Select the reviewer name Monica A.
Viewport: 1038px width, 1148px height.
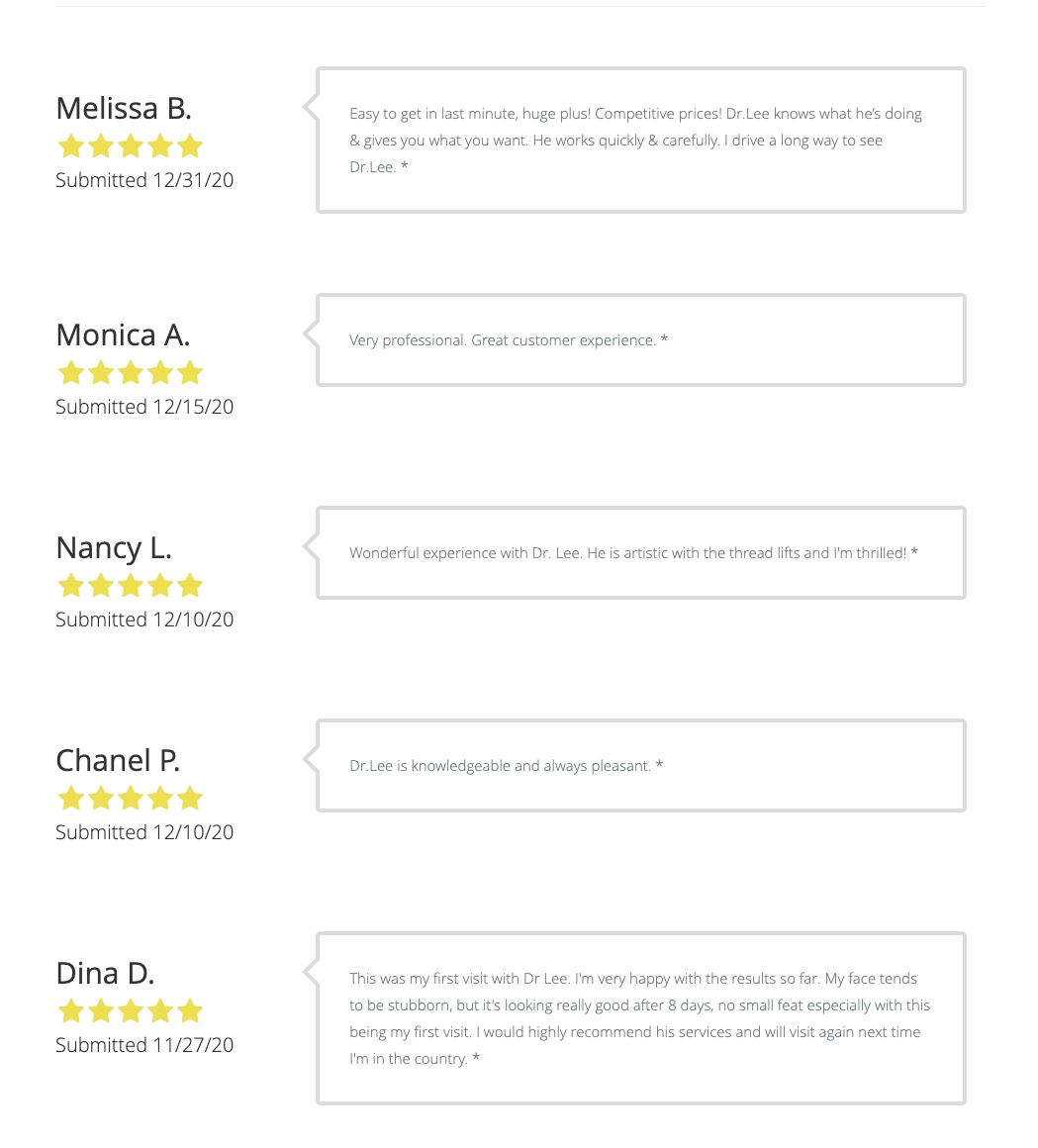point(123,335)
